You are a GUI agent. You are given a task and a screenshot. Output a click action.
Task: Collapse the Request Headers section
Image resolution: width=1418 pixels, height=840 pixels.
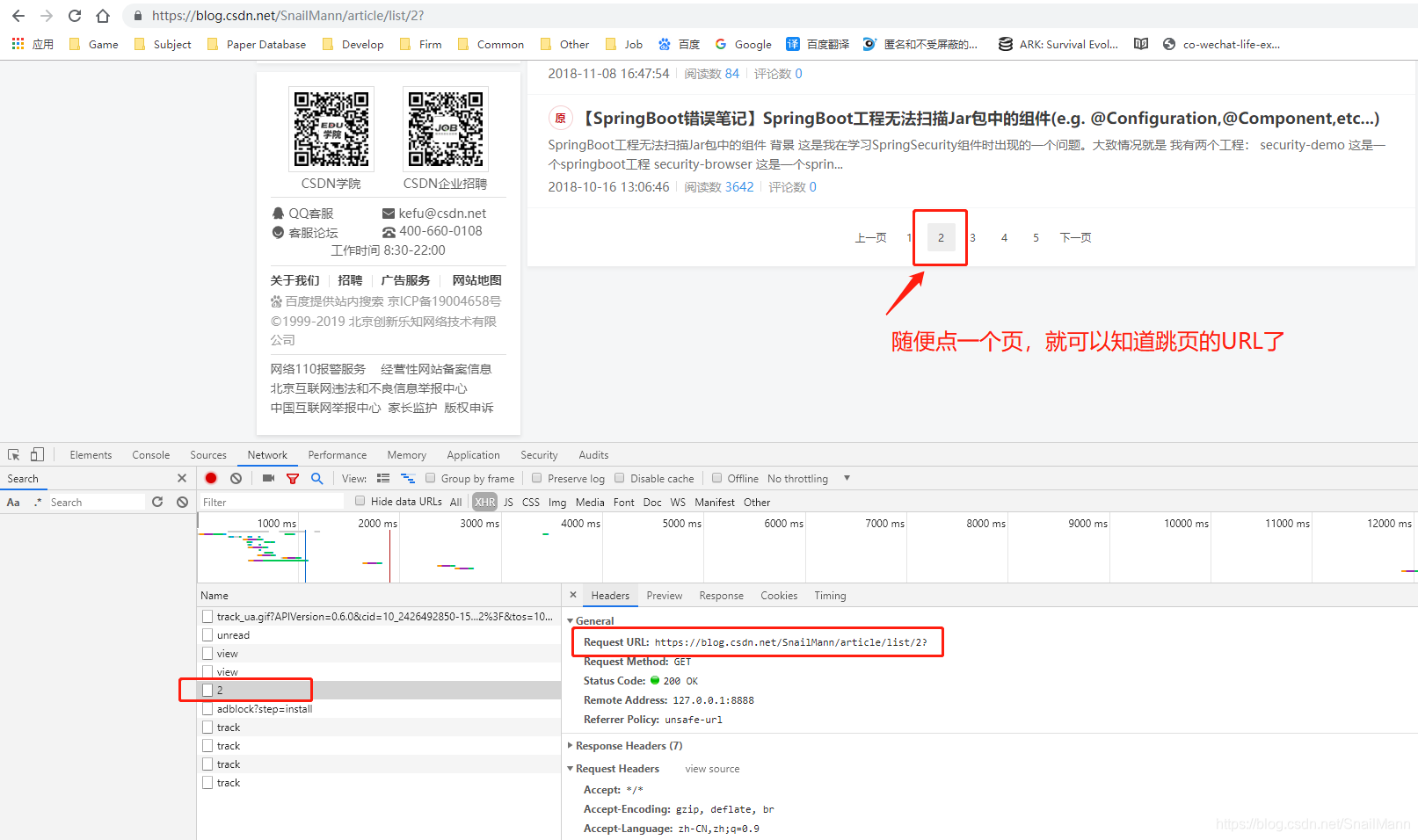571,768
